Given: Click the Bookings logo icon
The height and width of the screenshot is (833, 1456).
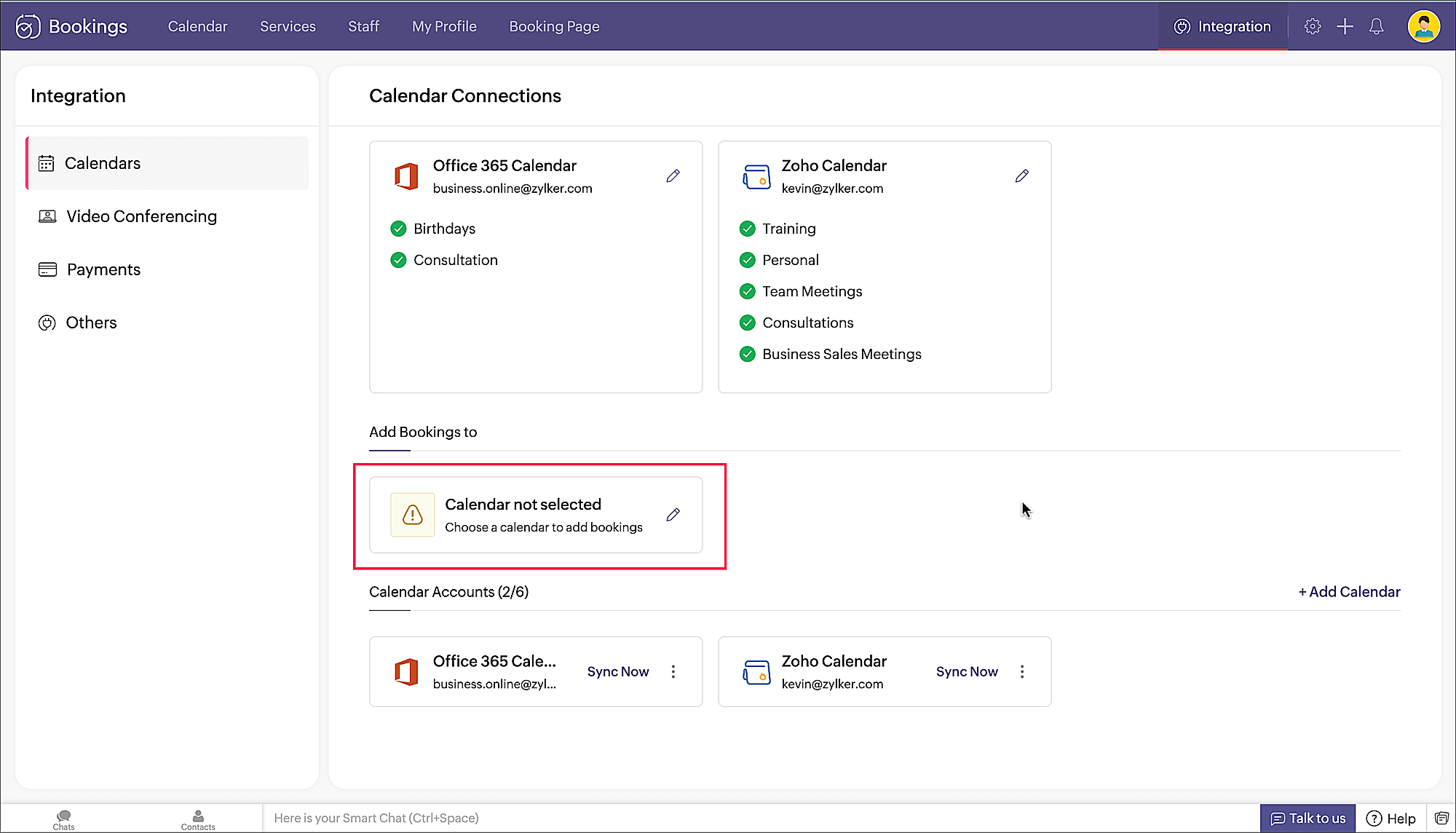Looking at the screenshot, I should point(28,26).
